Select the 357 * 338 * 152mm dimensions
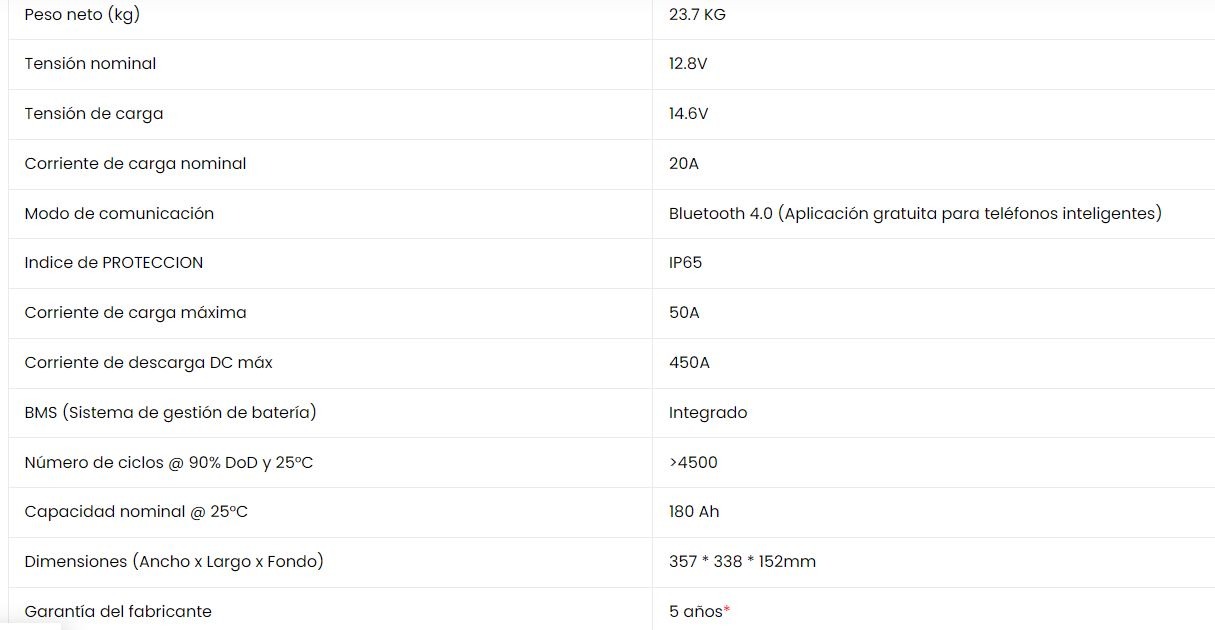Viewport: 1215px width, 630px height. pyautogui.click(x=742, y=562)
